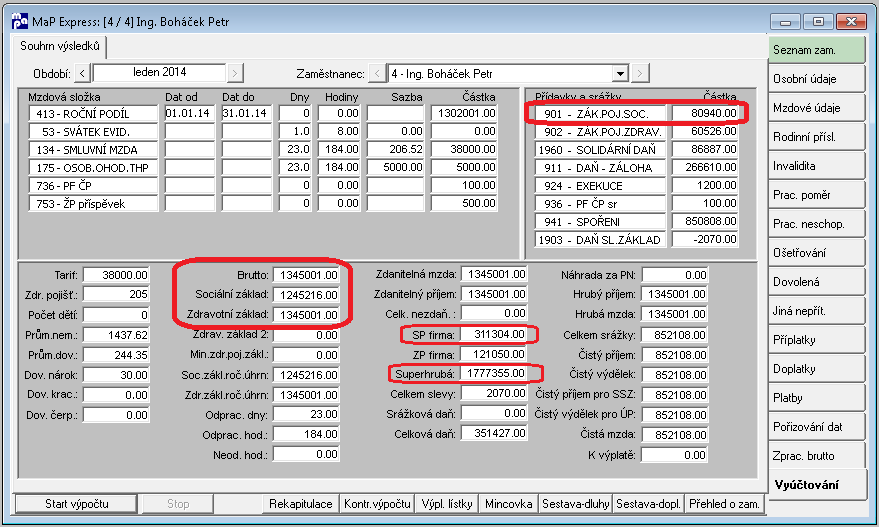Open Sestava-dopl. report
The width and height of the screenshot is (879, 527).
click(x=649, y=503)
